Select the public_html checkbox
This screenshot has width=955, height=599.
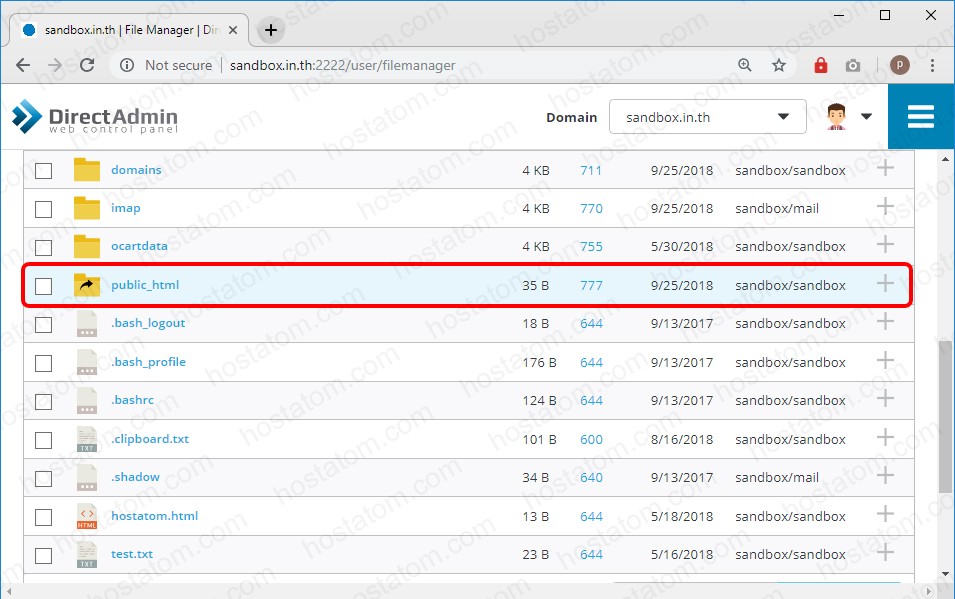[x=43, y=286]
